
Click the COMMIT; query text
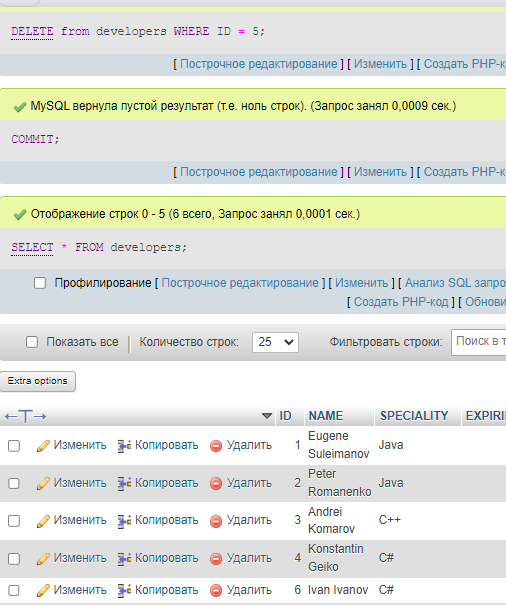click(x=35, y=139)
